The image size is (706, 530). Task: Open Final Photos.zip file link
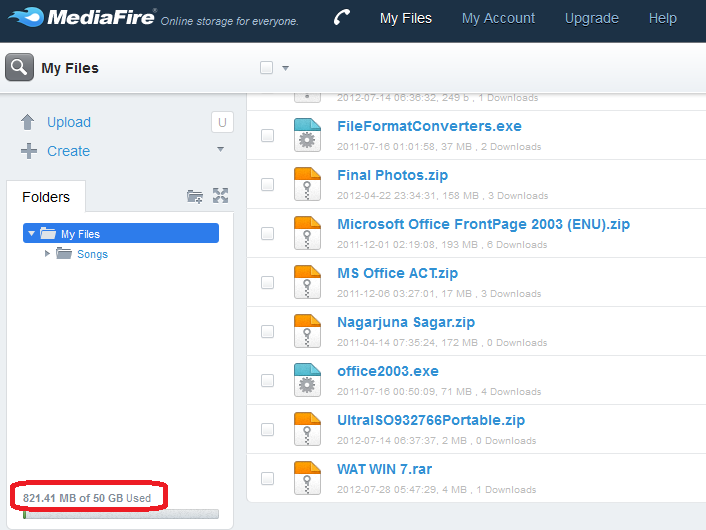[393, 175]
